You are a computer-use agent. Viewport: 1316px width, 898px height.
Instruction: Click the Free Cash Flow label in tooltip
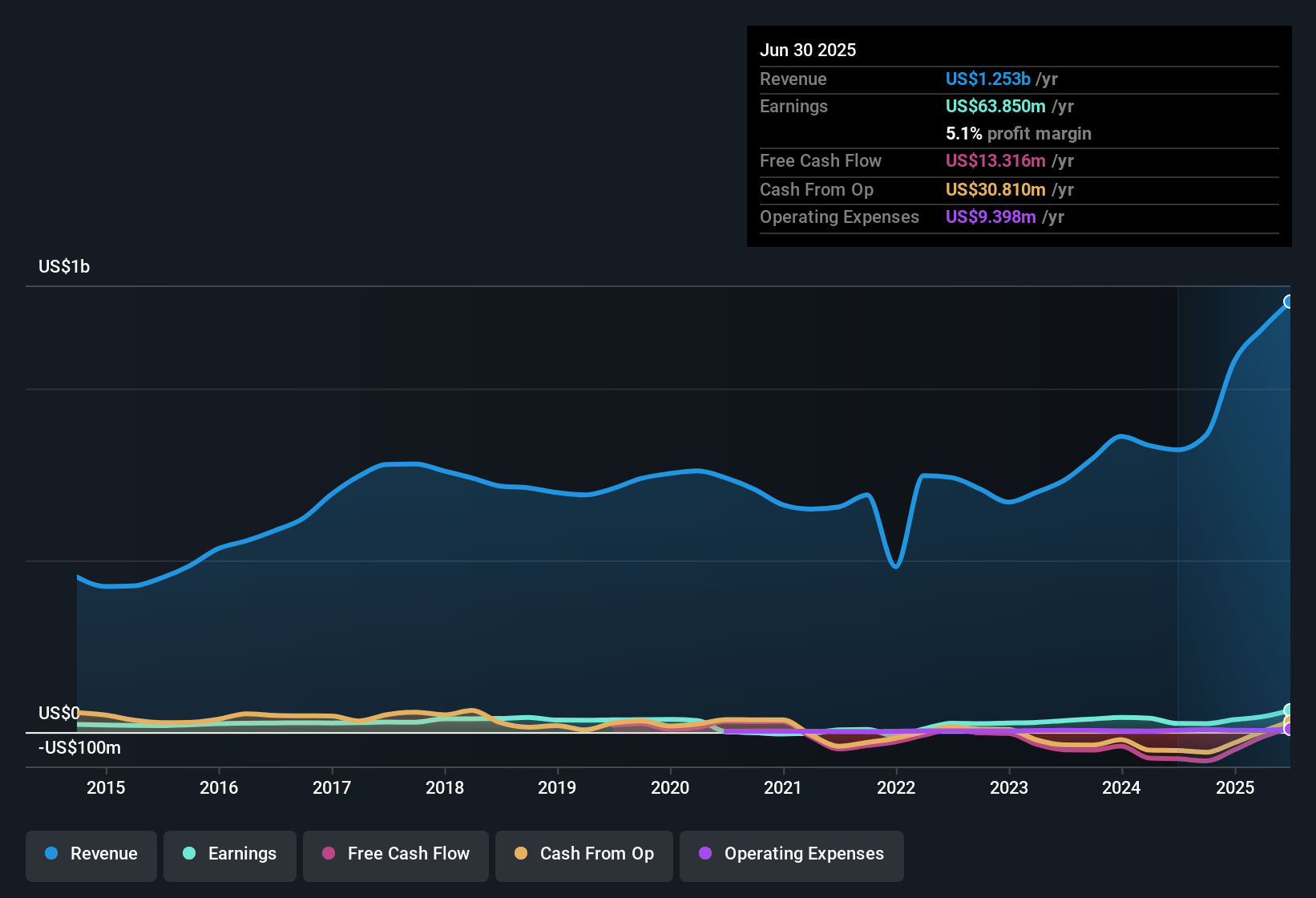click(821, 160)
